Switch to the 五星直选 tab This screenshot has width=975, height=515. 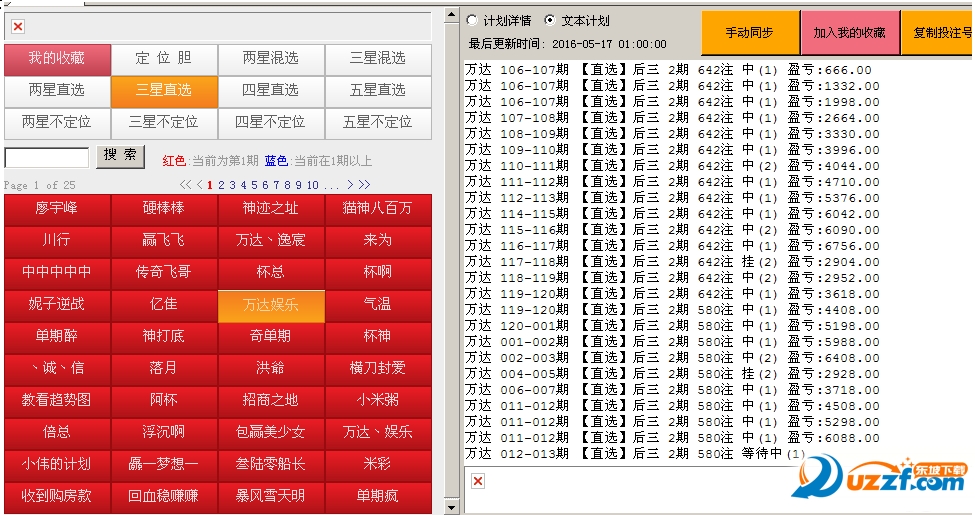(378, 91)
